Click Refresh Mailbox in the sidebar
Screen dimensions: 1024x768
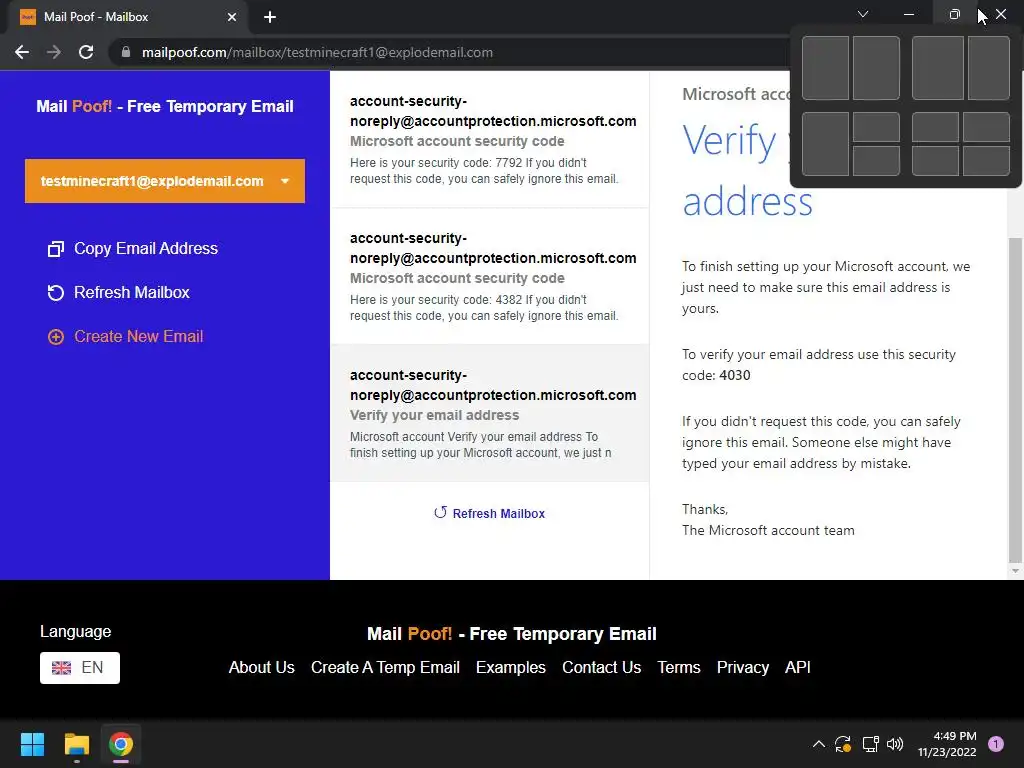[x=119, y=293]
